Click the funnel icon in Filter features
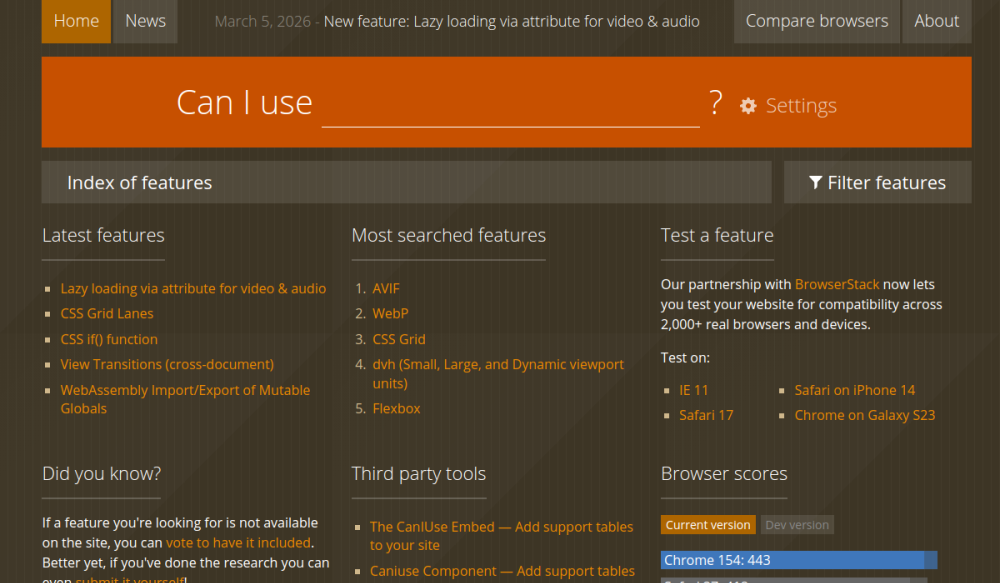Image resolution: width=1000 pixels, height=583 pixels. coord(815,183)
